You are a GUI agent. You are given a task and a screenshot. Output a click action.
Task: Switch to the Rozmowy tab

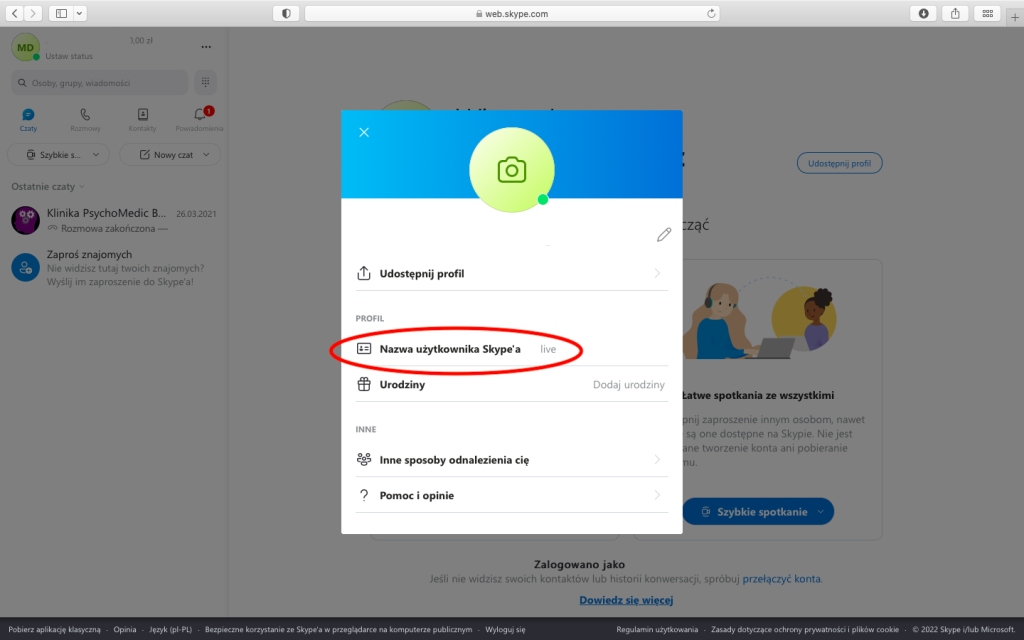click(x=85, y=120)
